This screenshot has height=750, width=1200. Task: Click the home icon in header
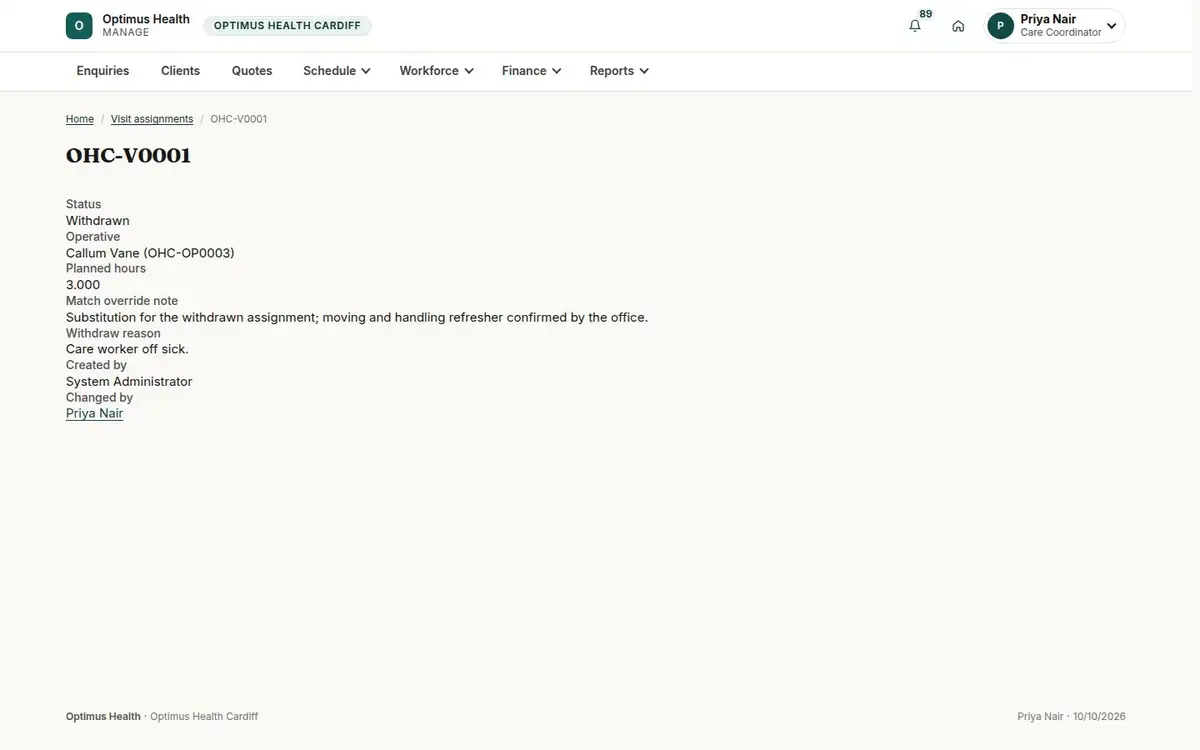(x=958, y=26)
